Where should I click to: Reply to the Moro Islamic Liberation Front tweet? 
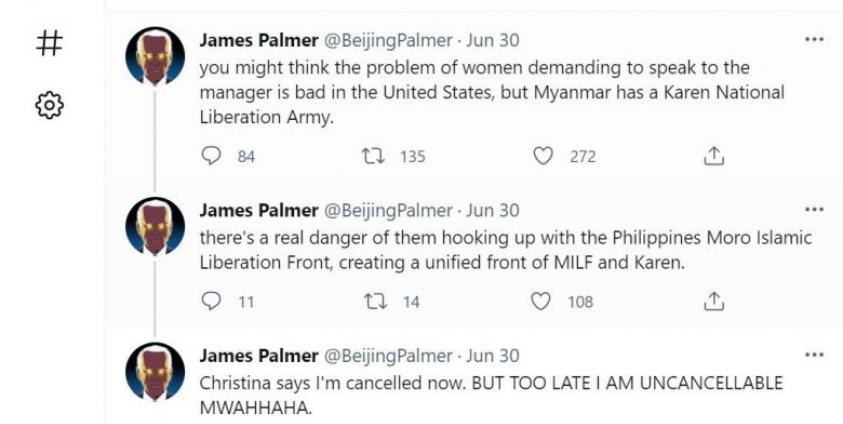(x=211, y=301)
